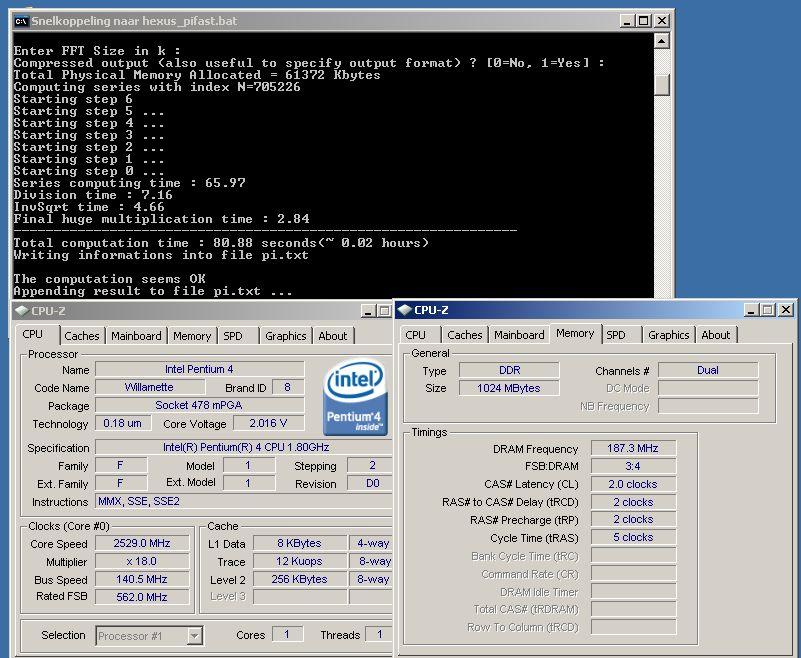
Task: Click the Cycle Time (tRAS) value '5 clocks'
Action: pos(633,537)
